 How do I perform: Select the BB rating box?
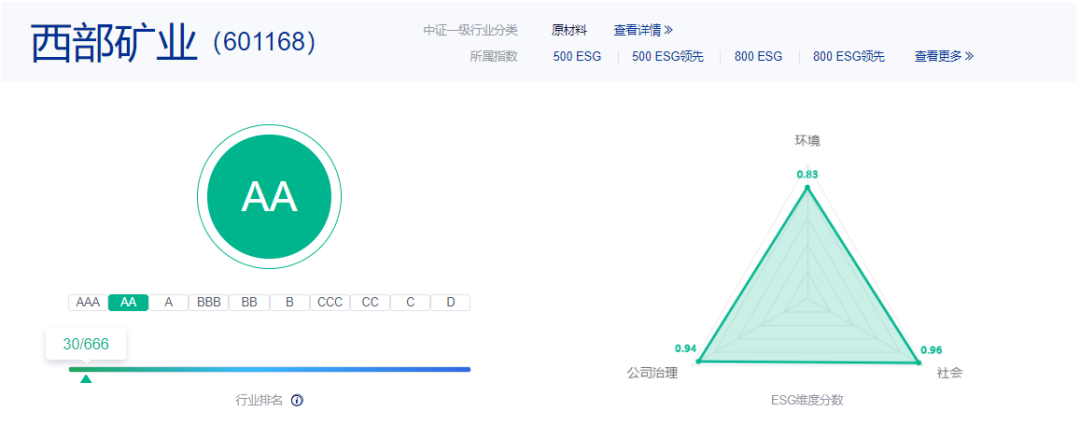point(249,303)
